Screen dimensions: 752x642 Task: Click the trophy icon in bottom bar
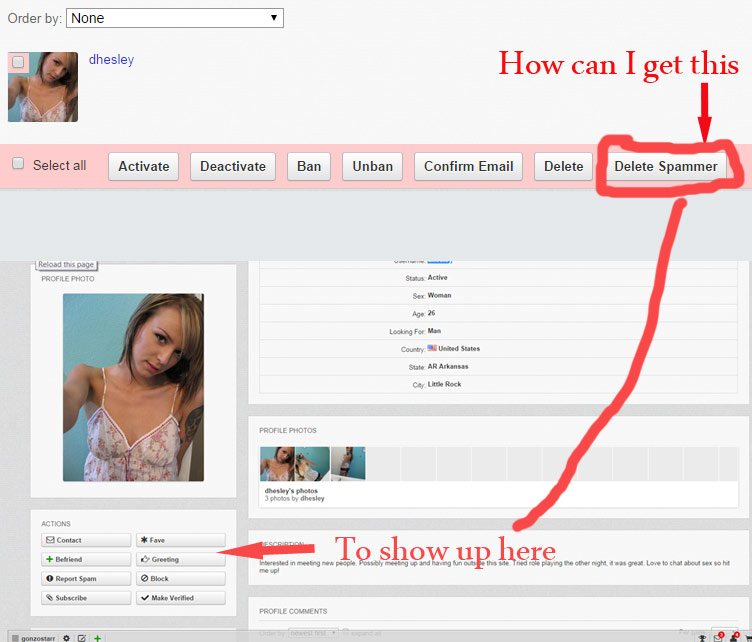coord(701,637)
